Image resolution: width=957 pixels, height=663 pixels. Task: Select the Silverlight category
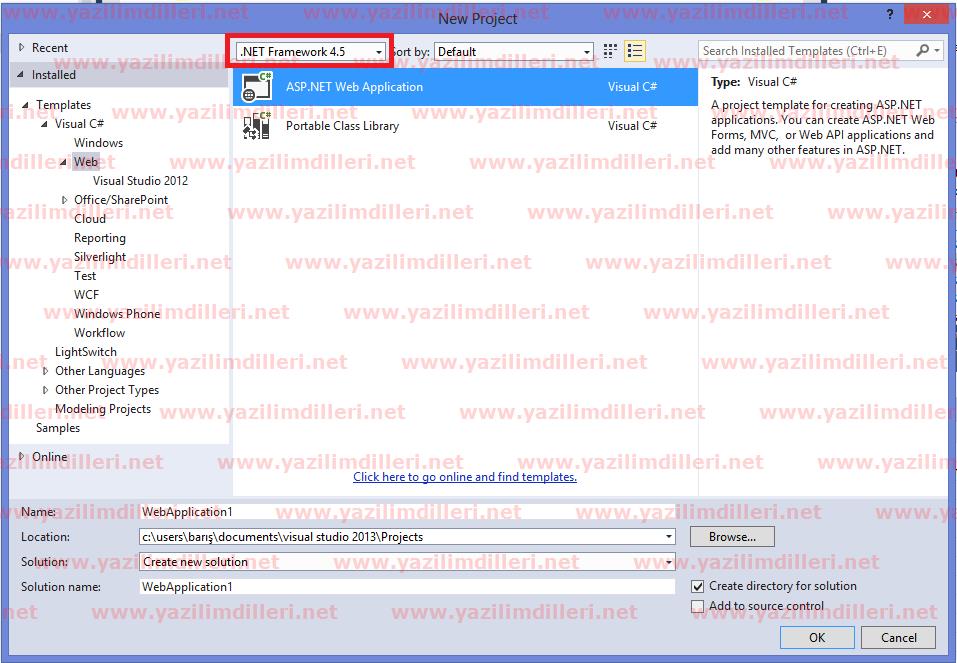[99, 256]
